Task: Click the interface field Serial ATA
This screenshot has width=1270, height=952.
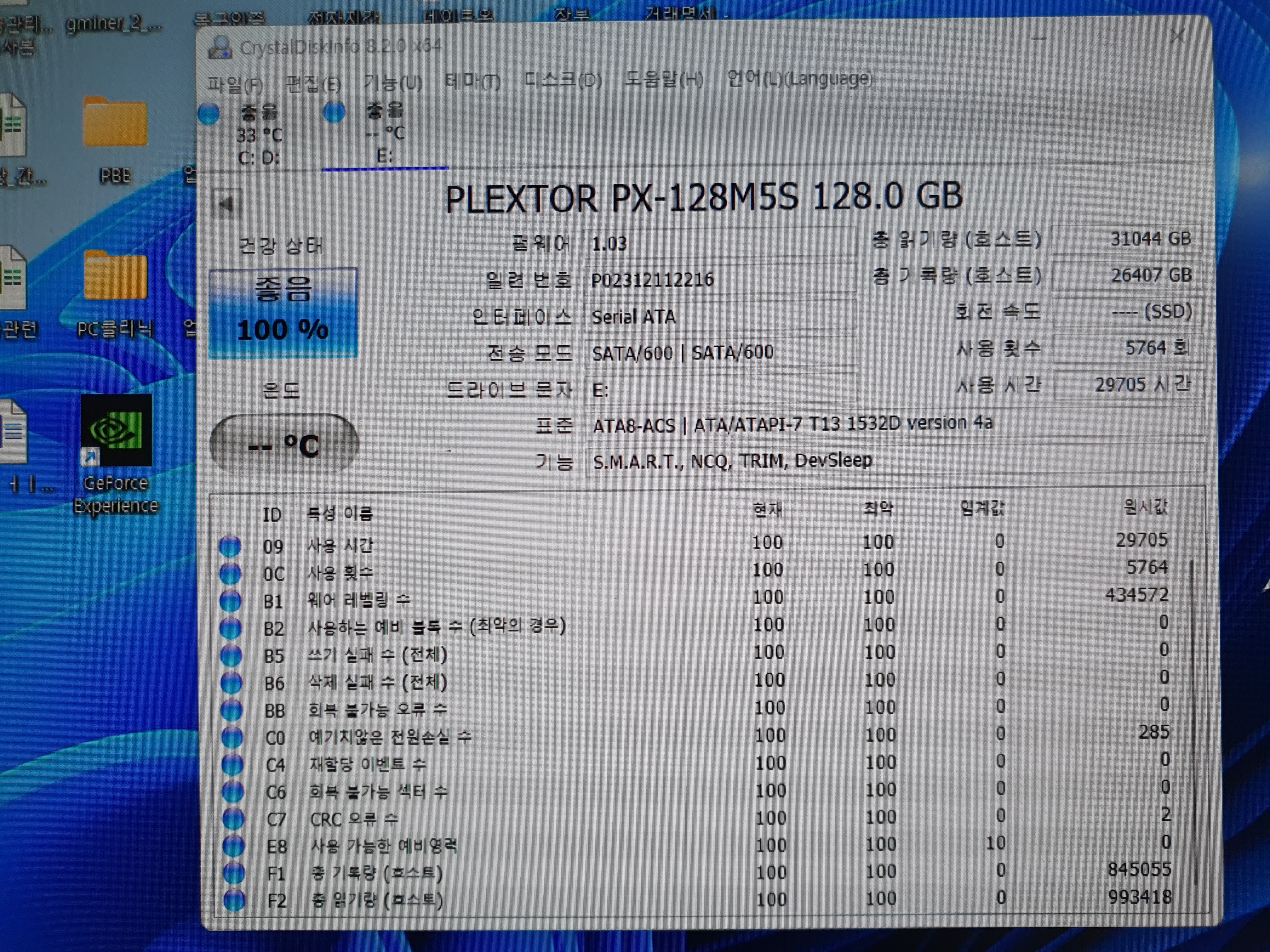Action: tap(720, 316)
